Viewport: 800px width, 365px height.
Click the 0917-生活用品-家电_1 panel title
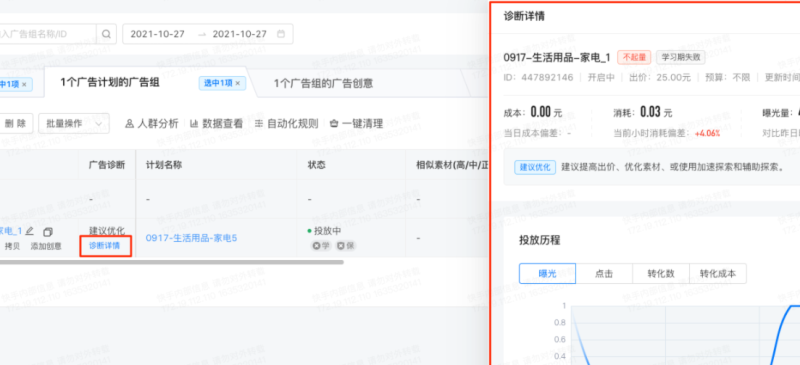[557, 57]
